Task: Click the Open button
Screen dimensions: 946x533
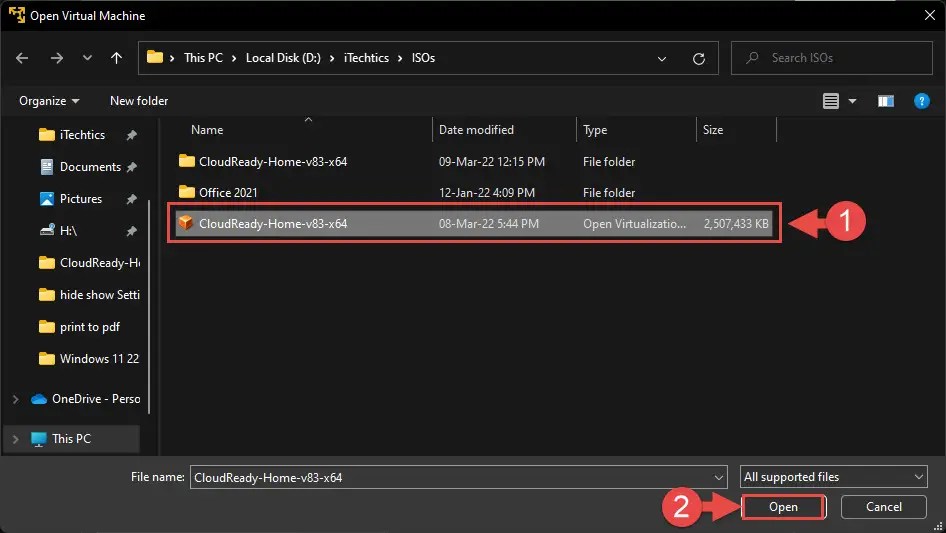Action: point(783,507)
